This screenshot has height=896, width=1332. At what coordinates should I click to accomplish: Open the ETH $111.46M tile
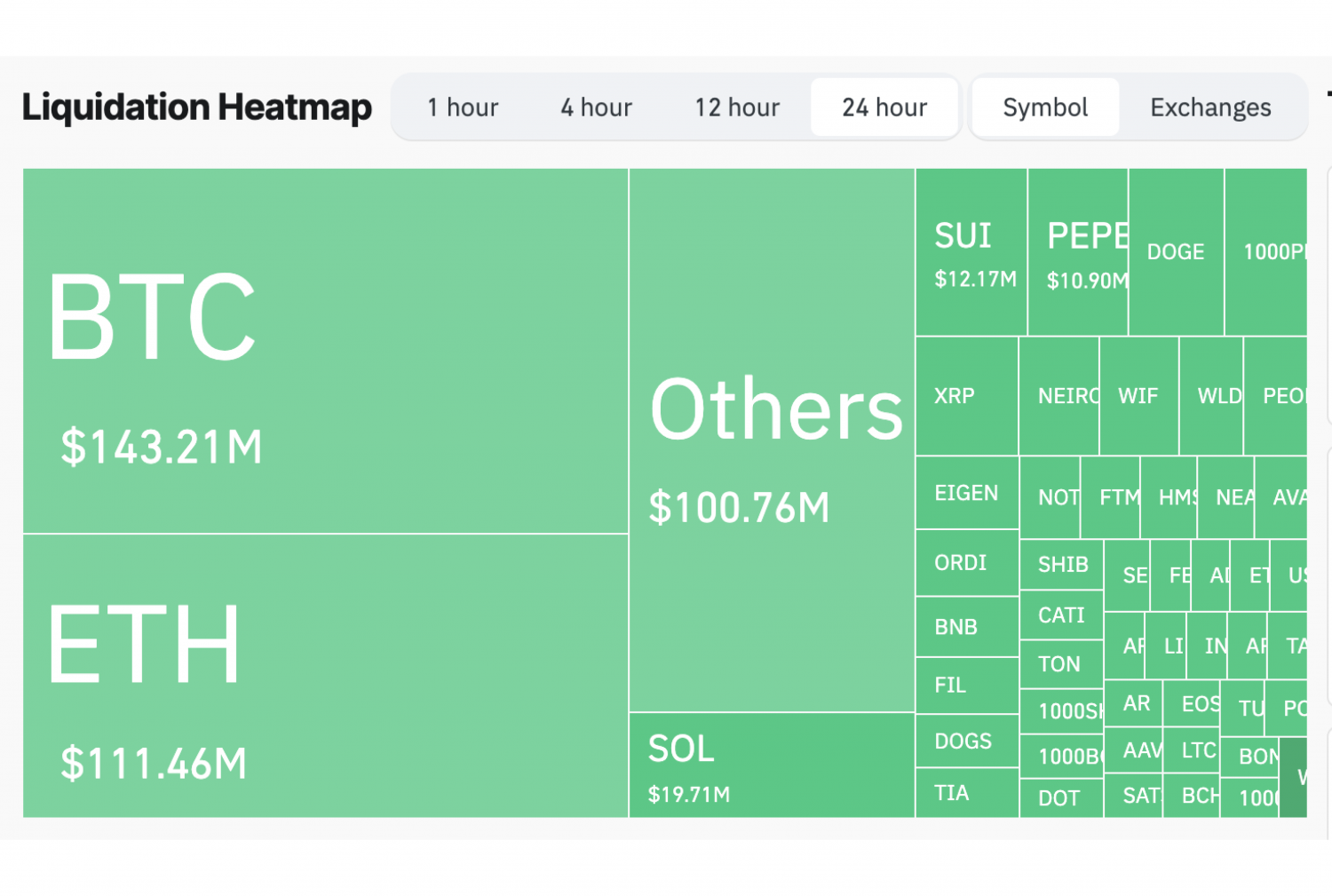click(325, 675)
